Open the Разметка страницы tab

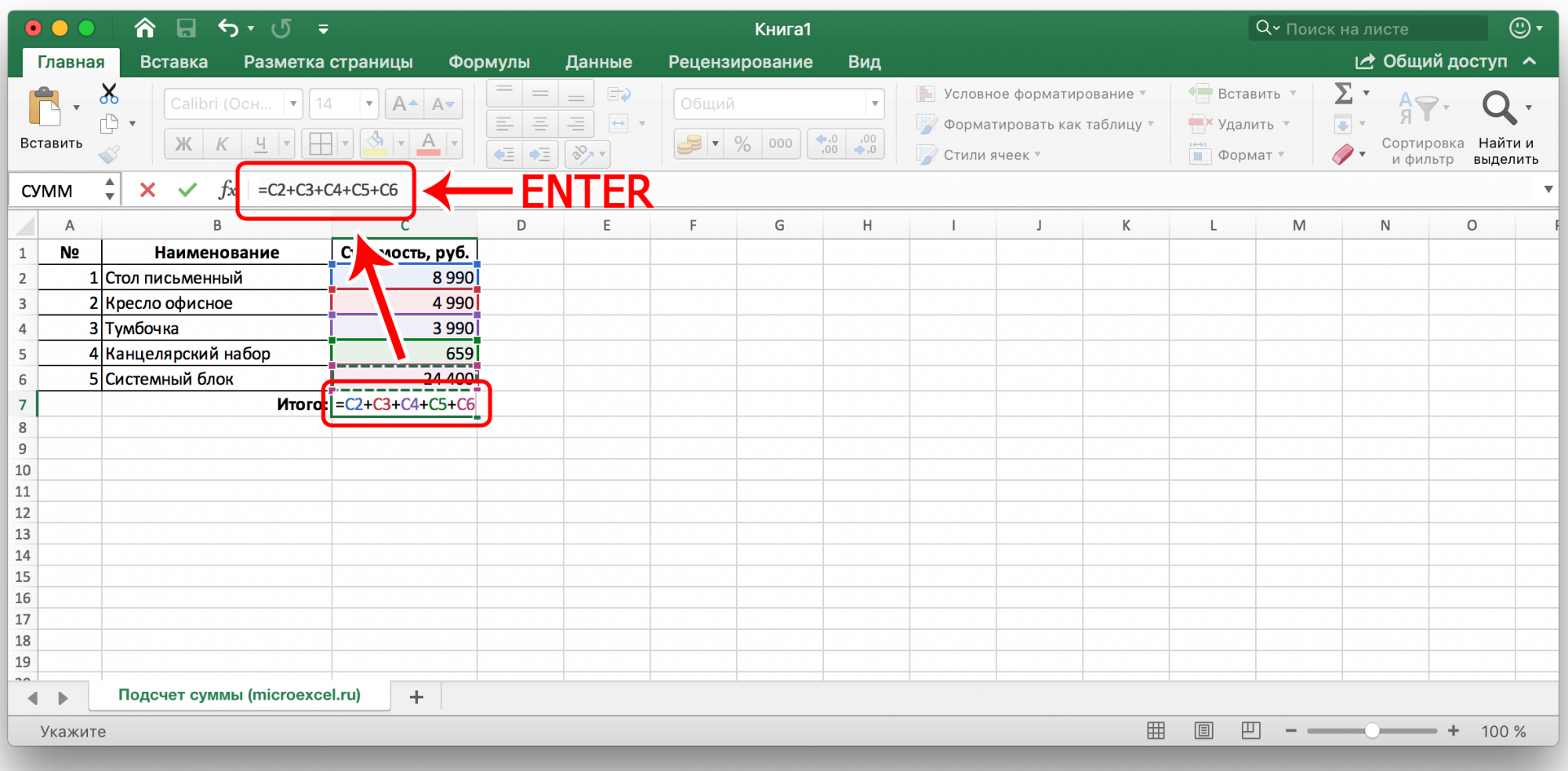[x=328, y=62]
